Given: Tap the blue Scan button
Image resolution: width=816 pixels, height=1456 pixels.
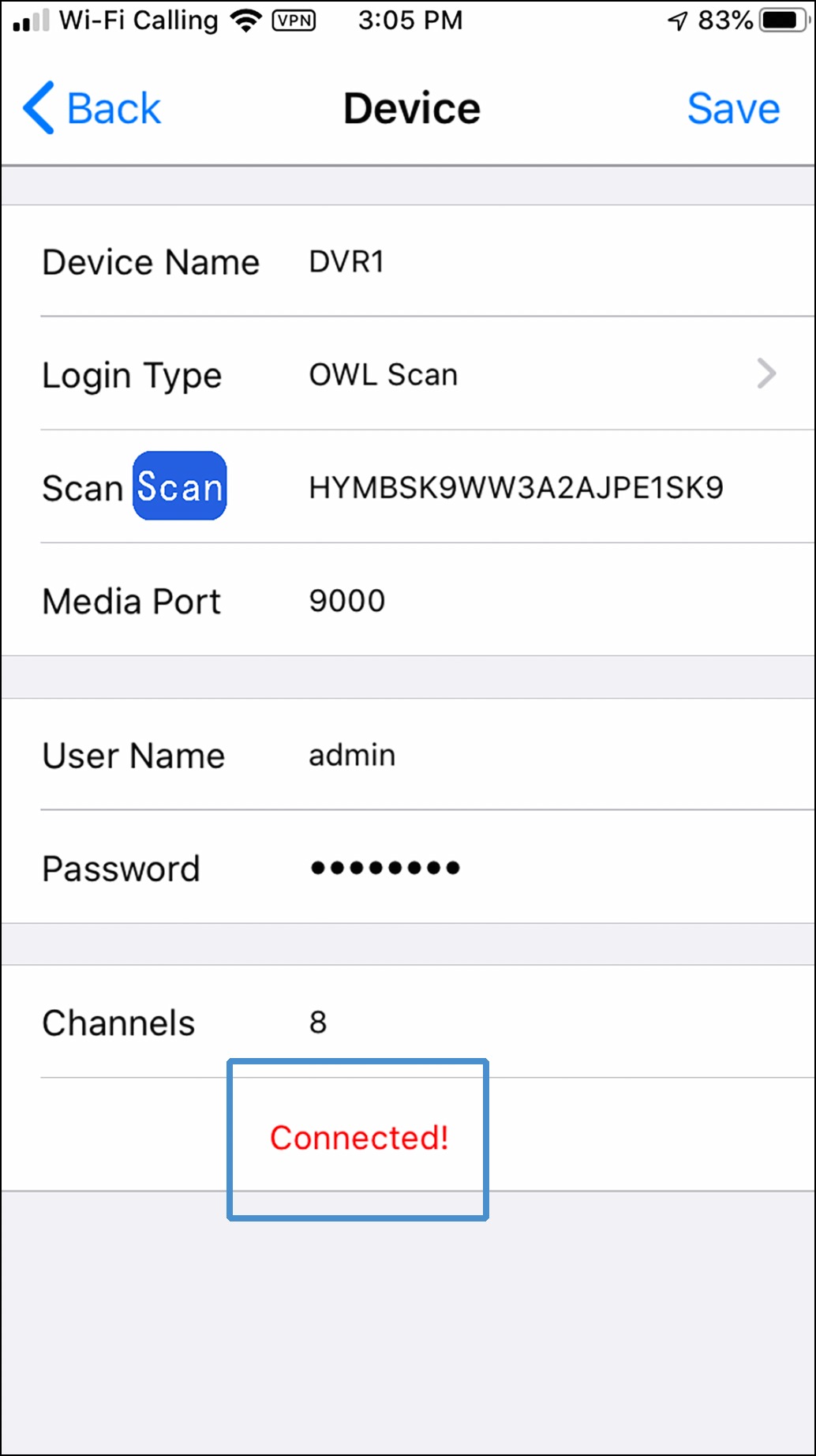Looking at the screenshot, I should [180, 486].
